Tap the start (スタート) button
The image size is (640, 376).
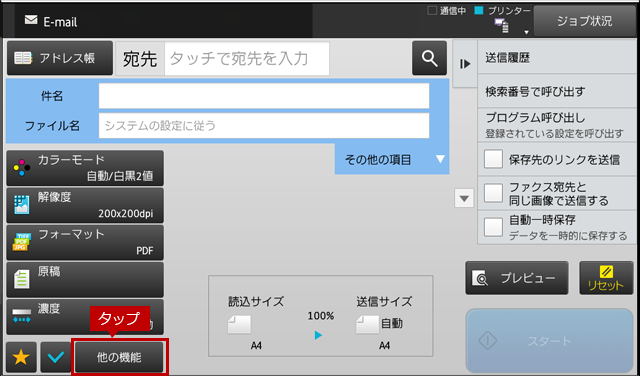[x=549, y=341]
